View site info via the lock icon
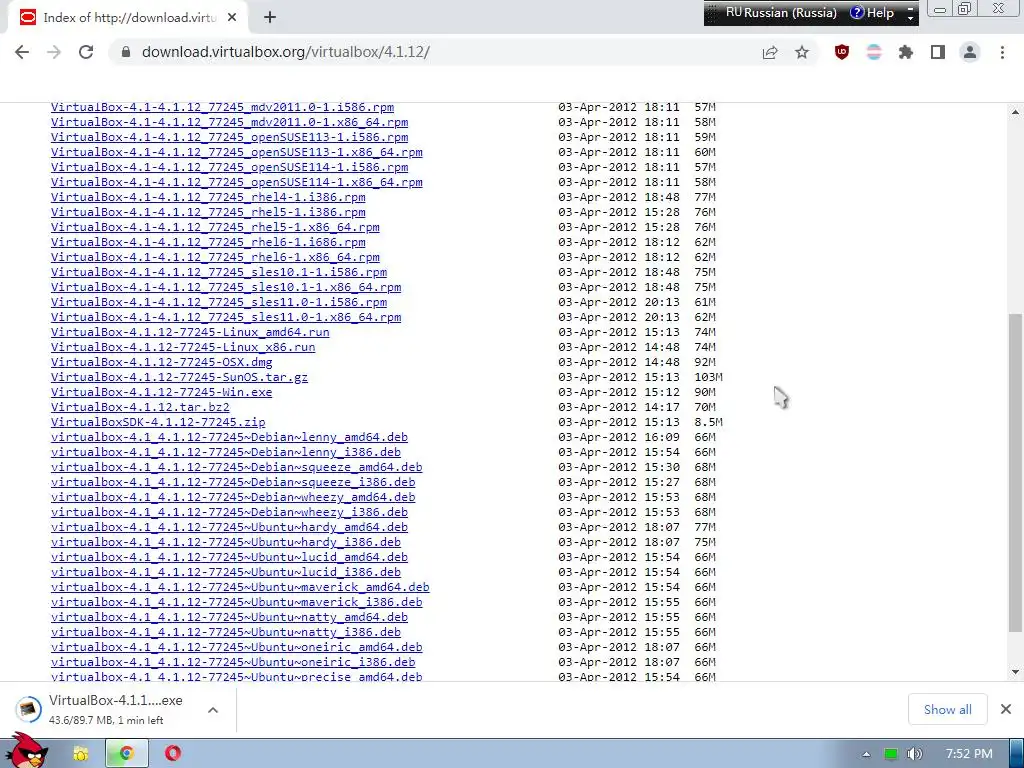 [x=125, y=52]
